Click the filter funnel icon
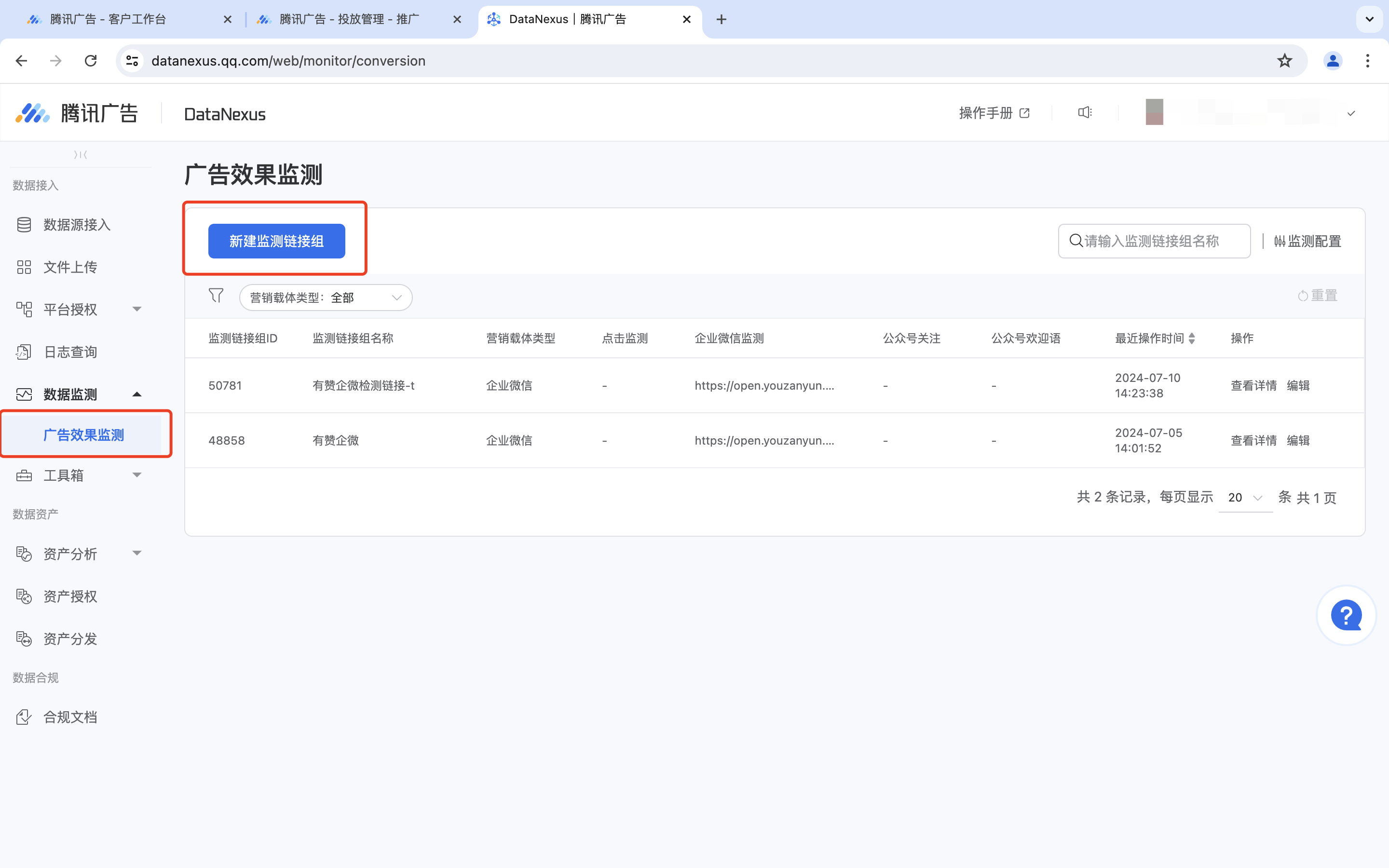The image size is (1389, 868). (x=216, y=296)
